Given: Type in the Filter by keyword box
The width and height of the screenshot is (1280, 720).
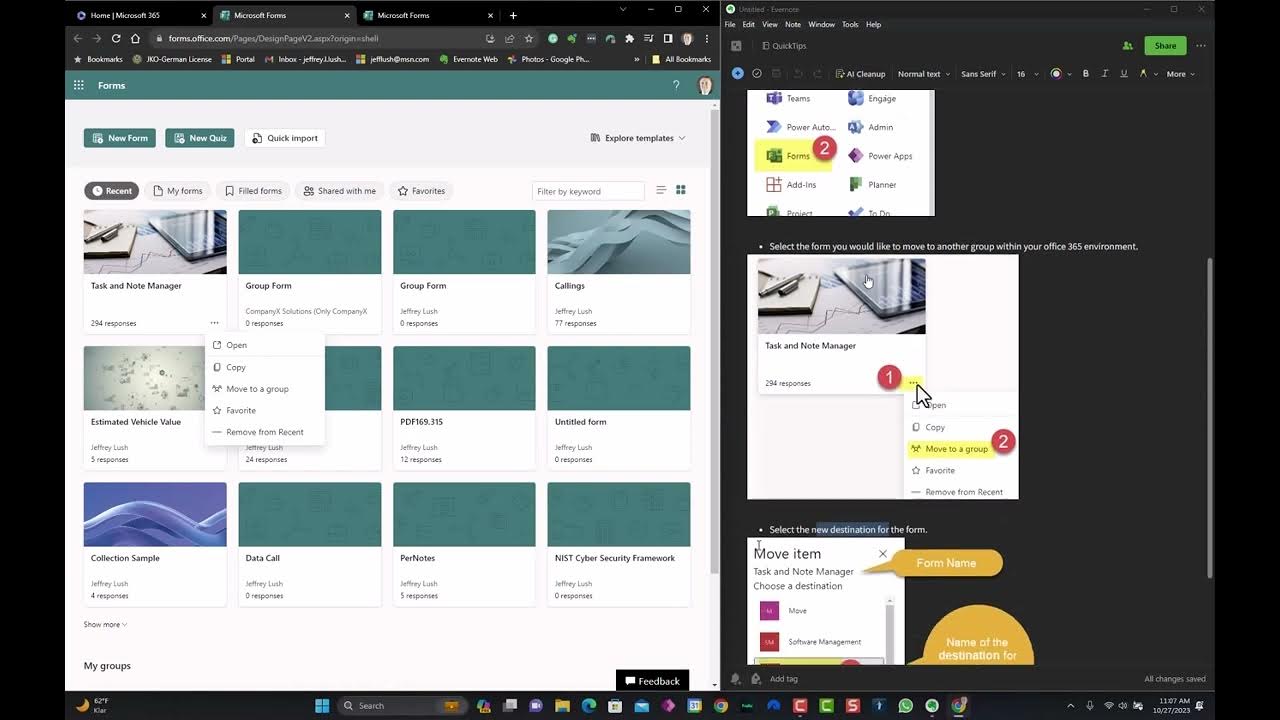Looking at the screenshot, I should 588,190.
